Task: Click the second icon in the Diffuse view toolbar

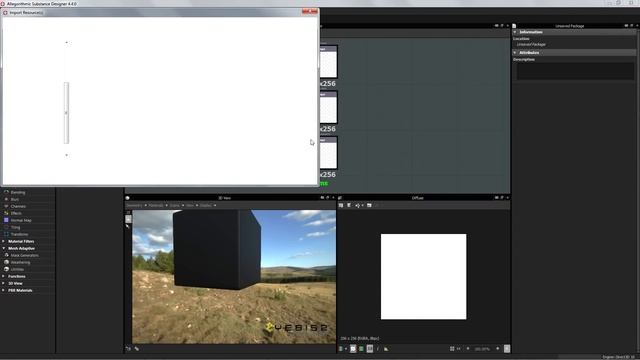Action: pos(349,205)
